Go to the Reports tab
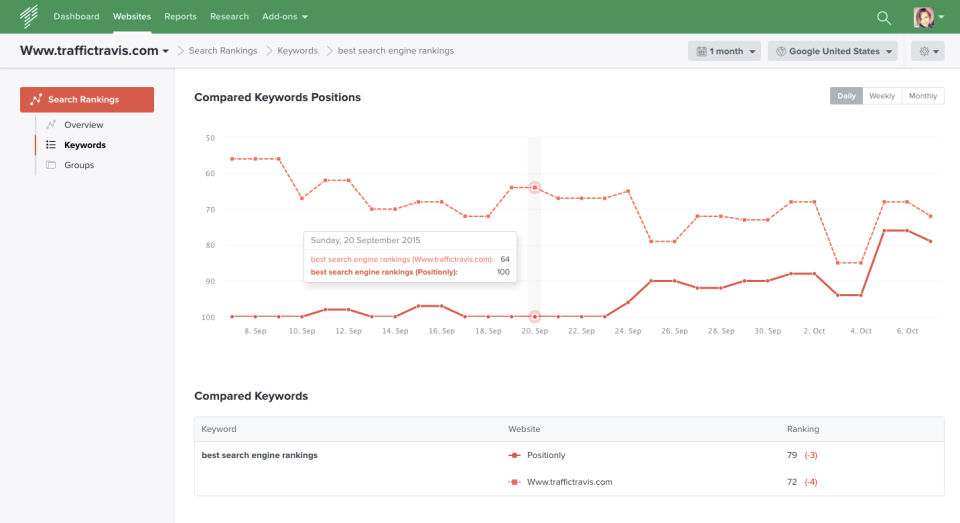This screenshot has height=523, width=960. click(181, 17)
